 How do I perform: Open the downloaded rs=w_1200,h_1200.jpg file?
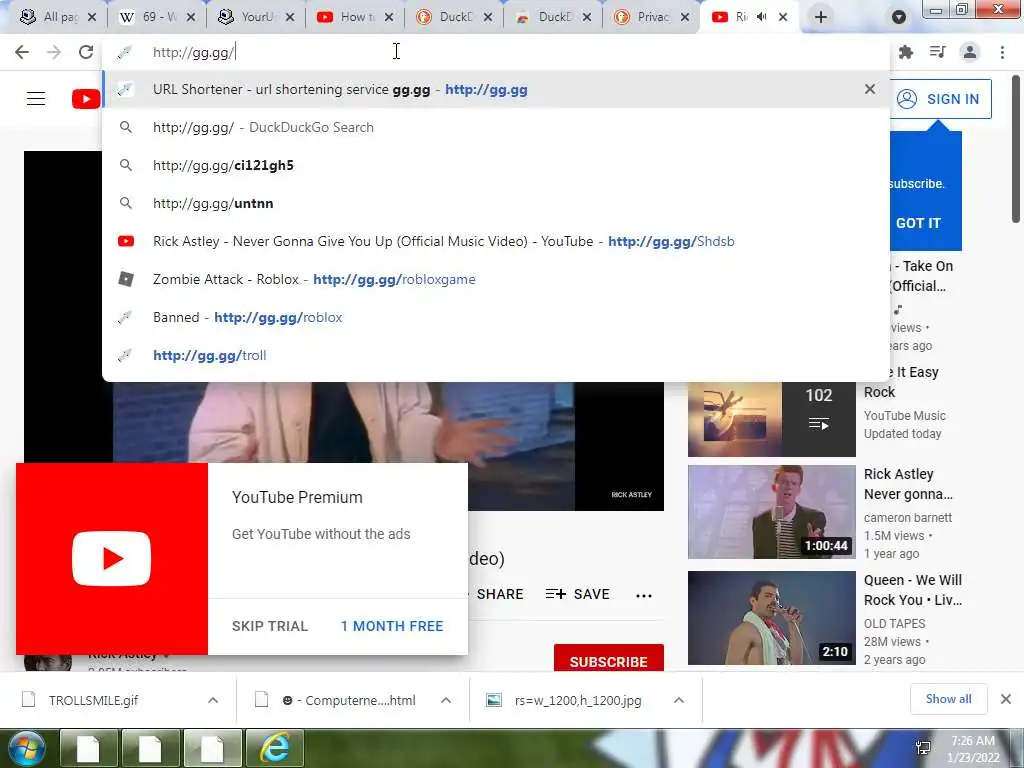click(x=577, y=700)
